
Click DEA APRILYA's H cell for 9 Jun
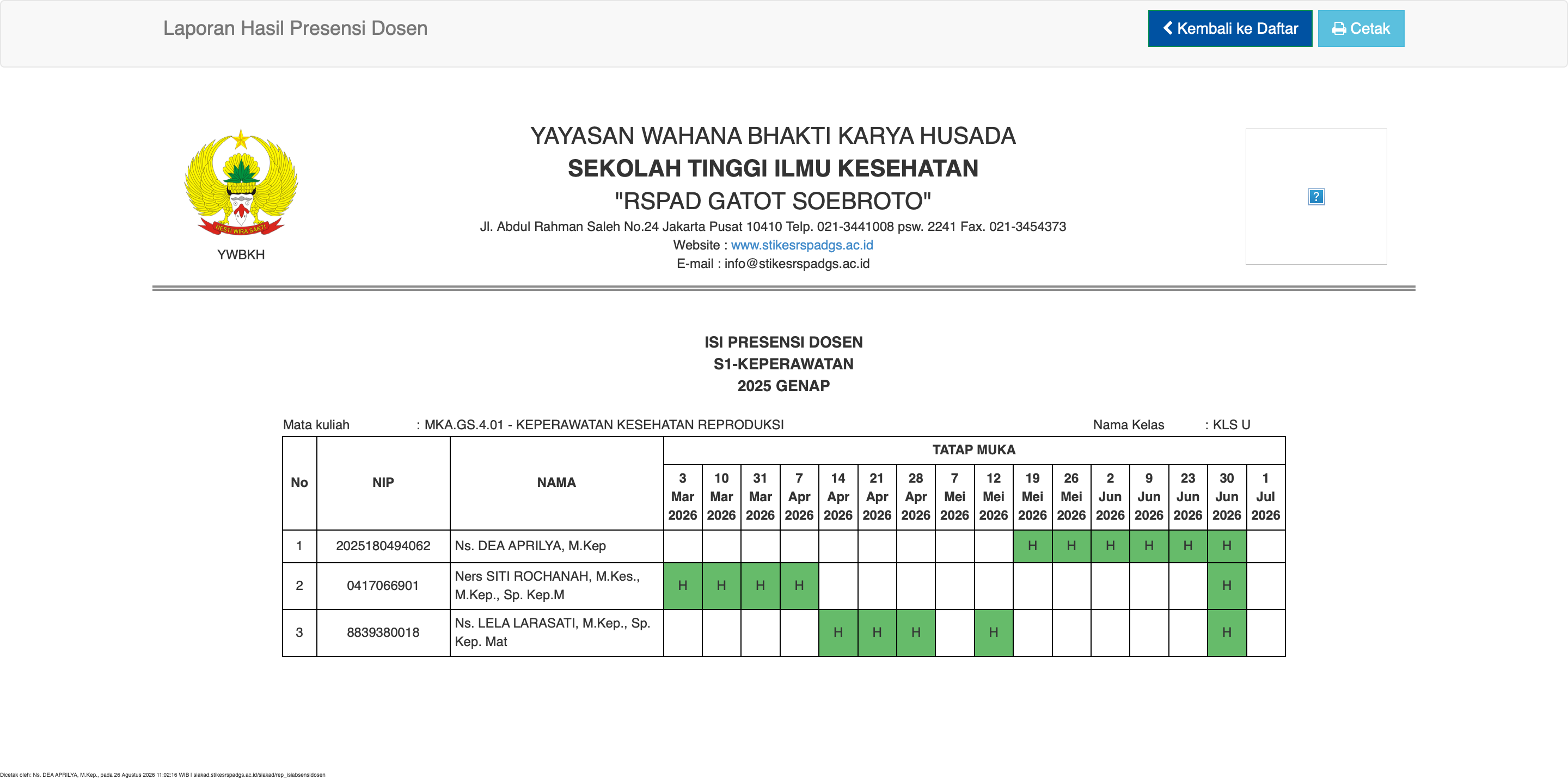point(1149,546)
